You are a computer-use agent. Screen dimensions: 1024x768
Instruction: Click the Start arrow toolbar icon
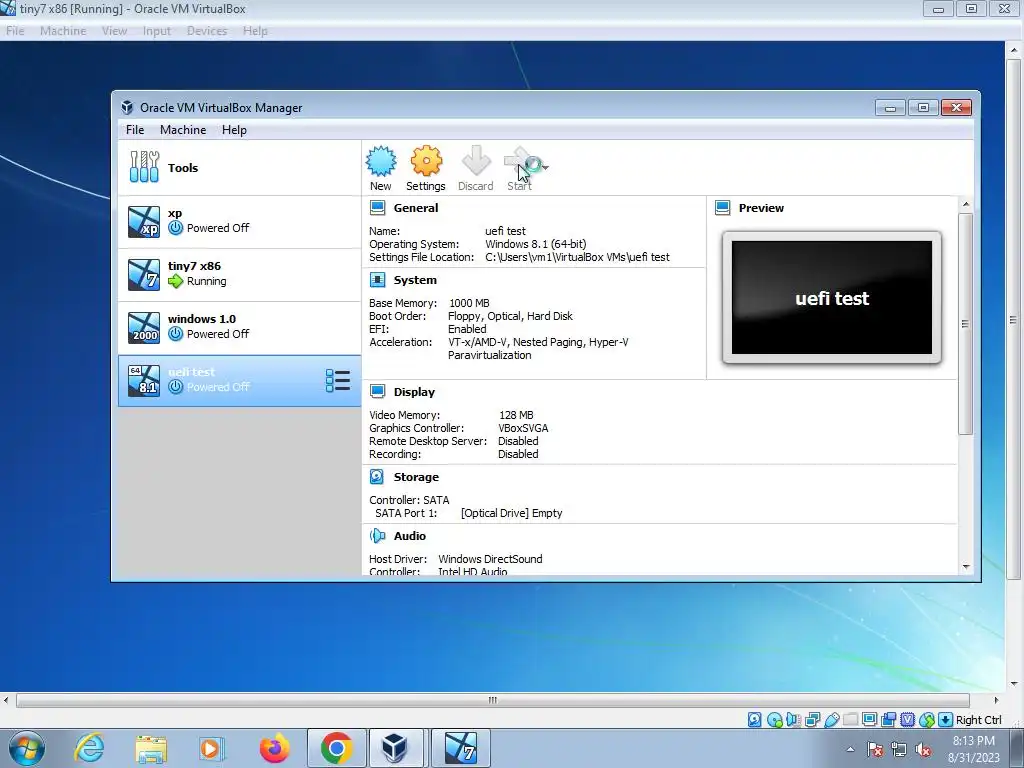[520, 161]
